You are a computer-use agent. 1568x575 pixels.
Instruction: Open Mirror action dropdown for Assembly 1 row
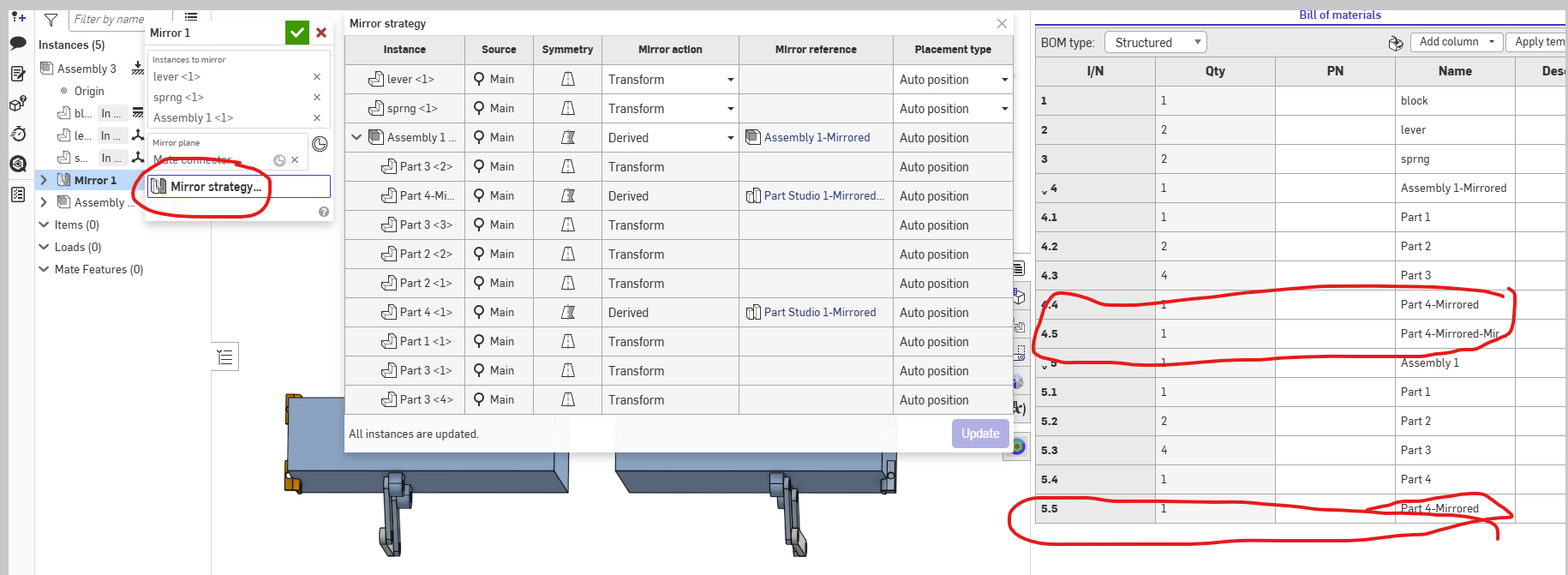(x=731, y=138)
